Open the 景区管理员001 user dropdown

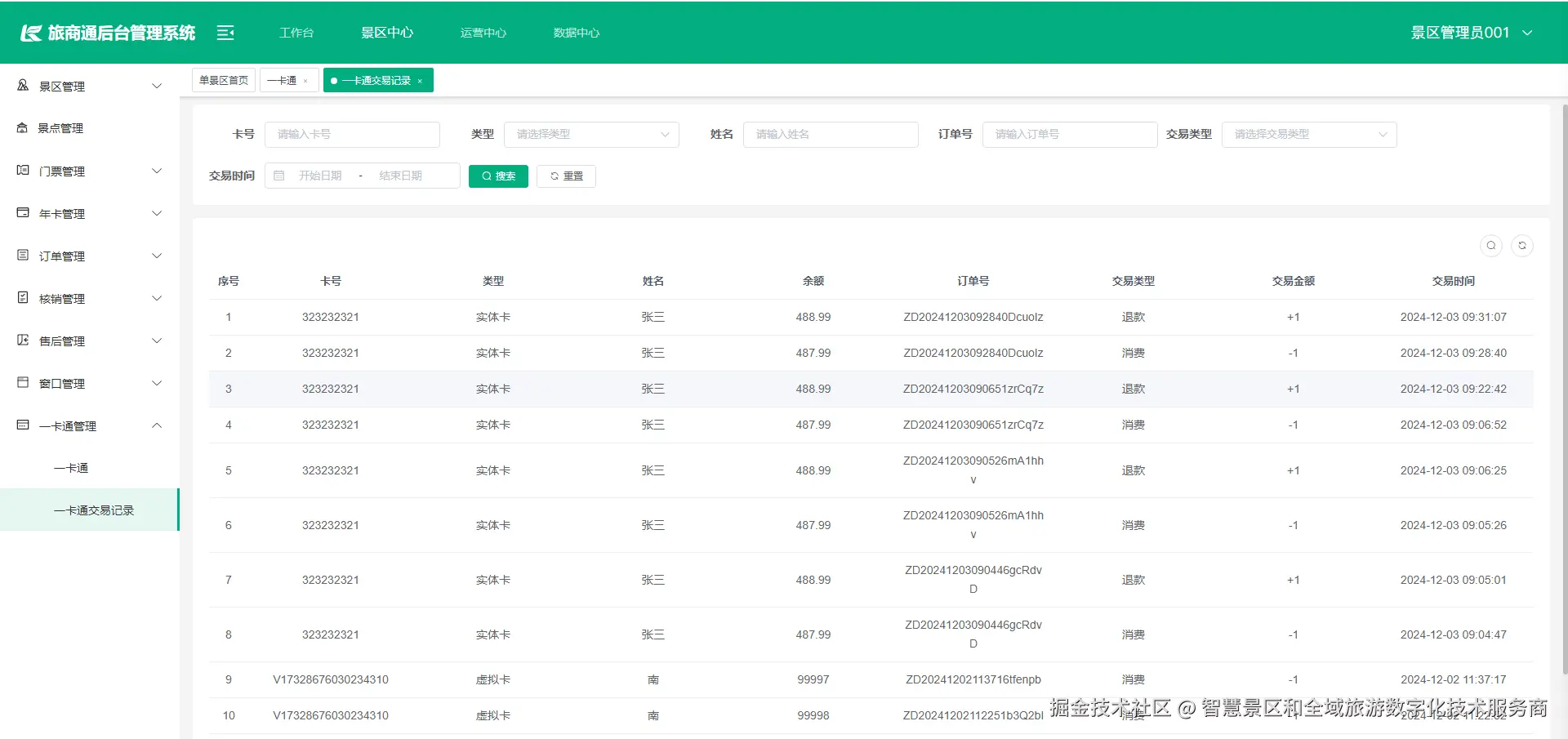(1472, 33)
